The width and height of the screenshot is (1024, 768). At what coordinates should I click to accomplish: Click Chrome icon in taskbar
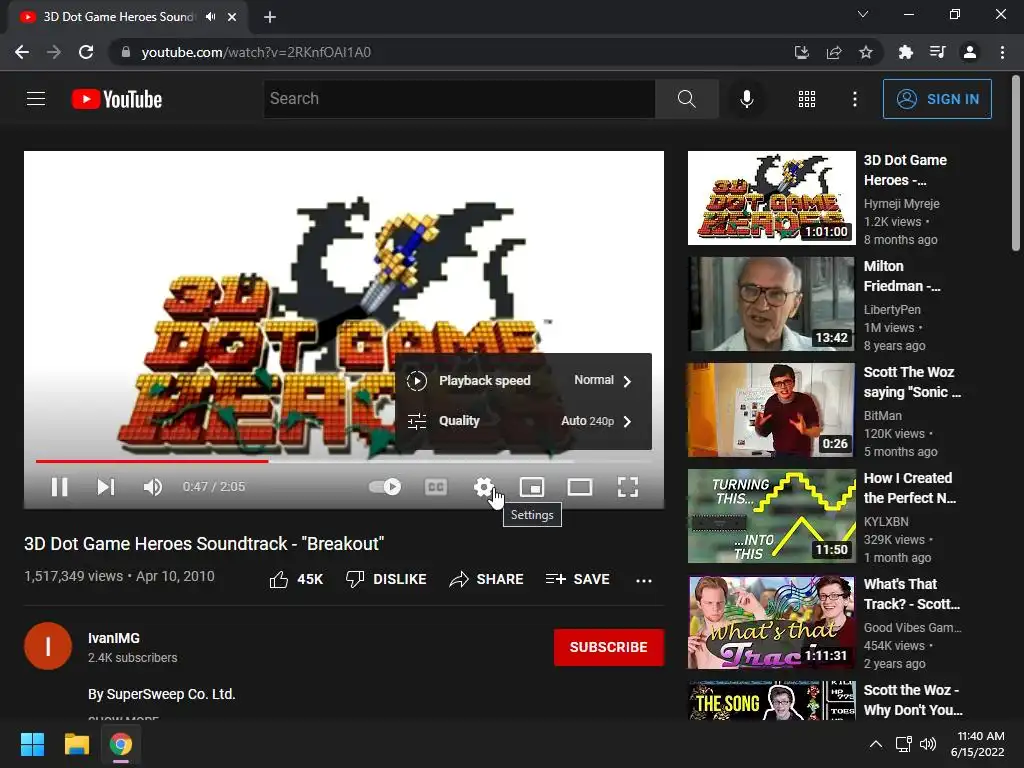(121, 744)
